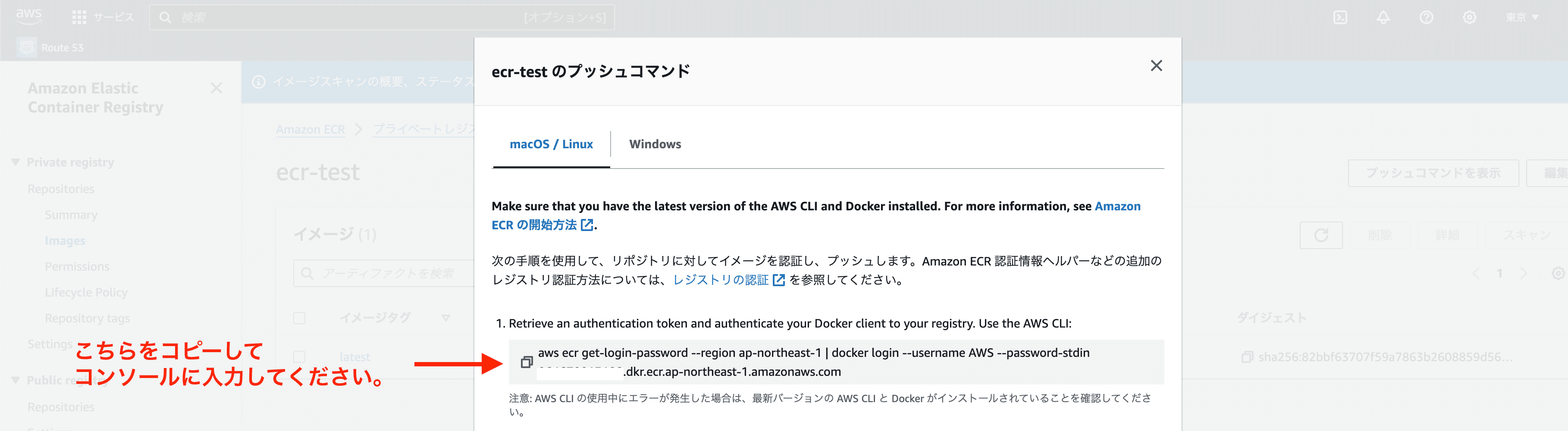Collapse the Public registry section

coord(15,380)
